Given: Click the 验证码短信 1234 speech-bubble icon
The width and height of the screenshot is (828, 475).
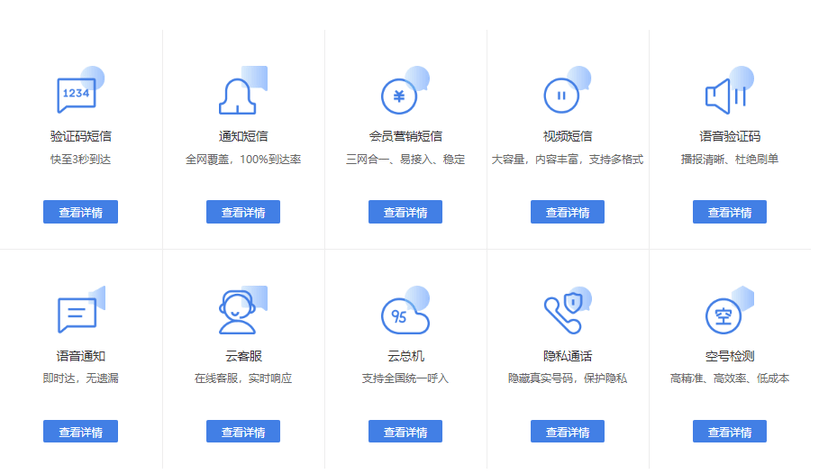Looking at the screenshot, I should [80, 90].
